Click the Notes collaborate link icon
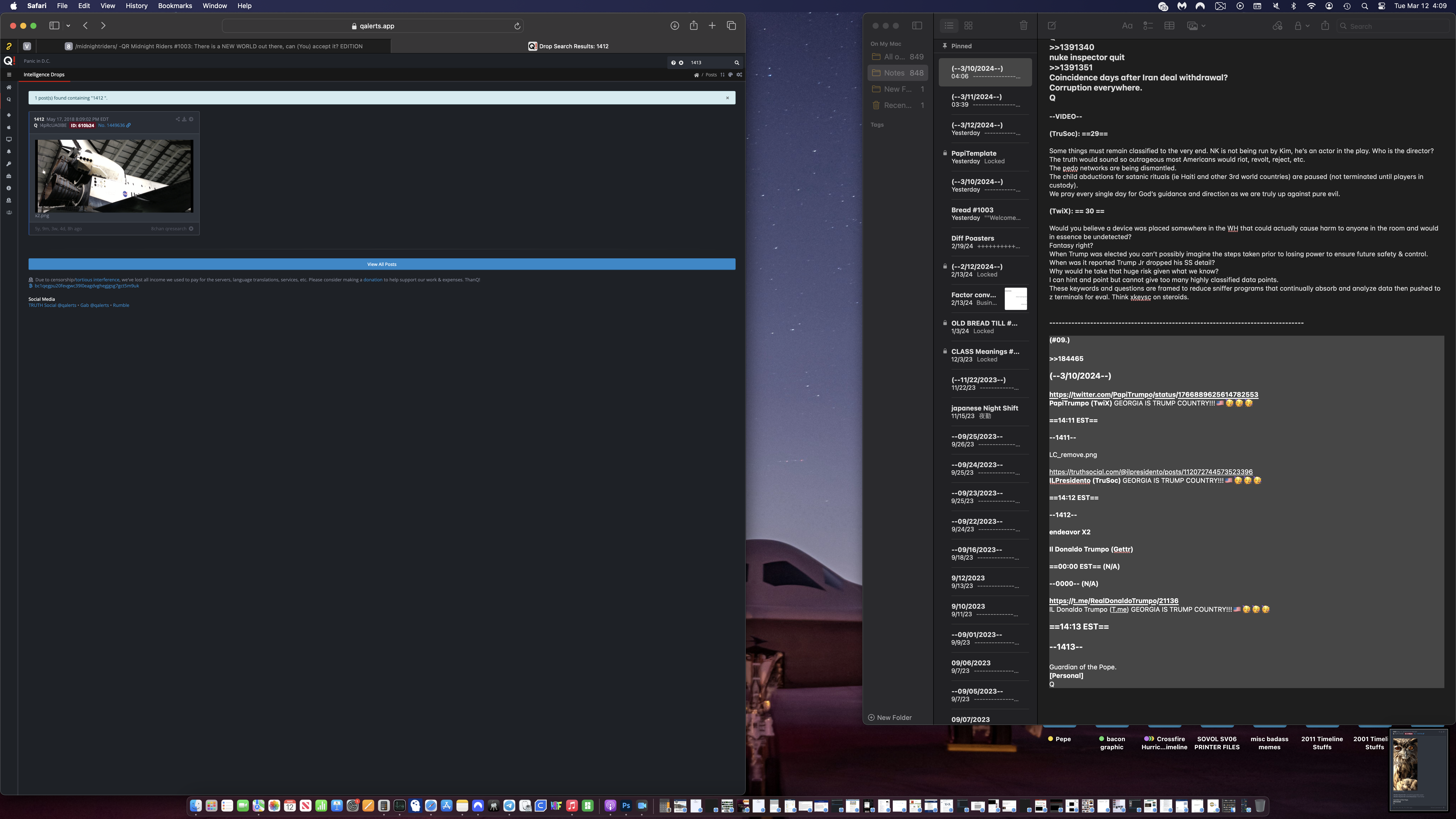This screenshot has height=819, width=1456. (1277, 26)
